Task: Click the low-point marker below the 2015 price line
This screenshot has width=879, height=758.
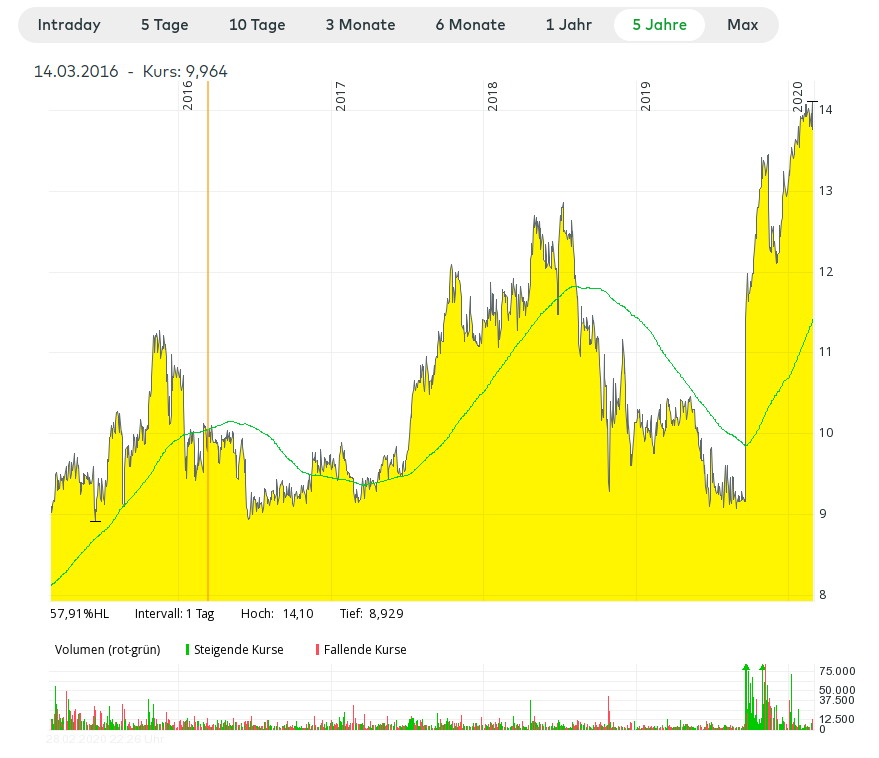Action: pos(95,520)
